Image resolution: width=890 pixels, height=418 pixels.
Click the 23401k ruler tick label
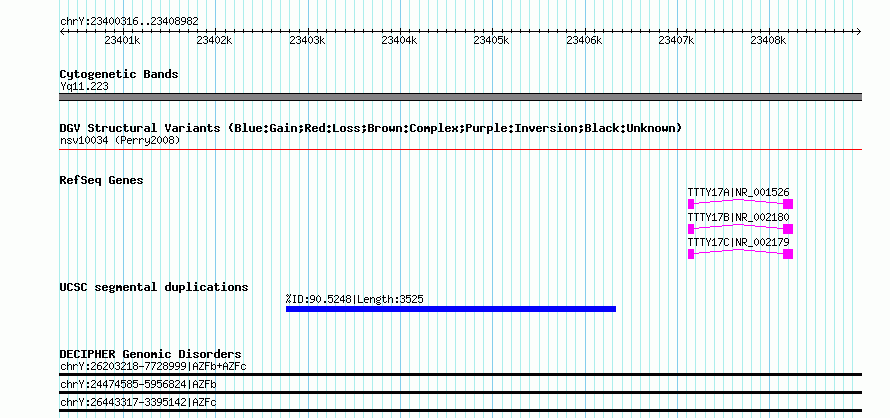pos(123,40)
